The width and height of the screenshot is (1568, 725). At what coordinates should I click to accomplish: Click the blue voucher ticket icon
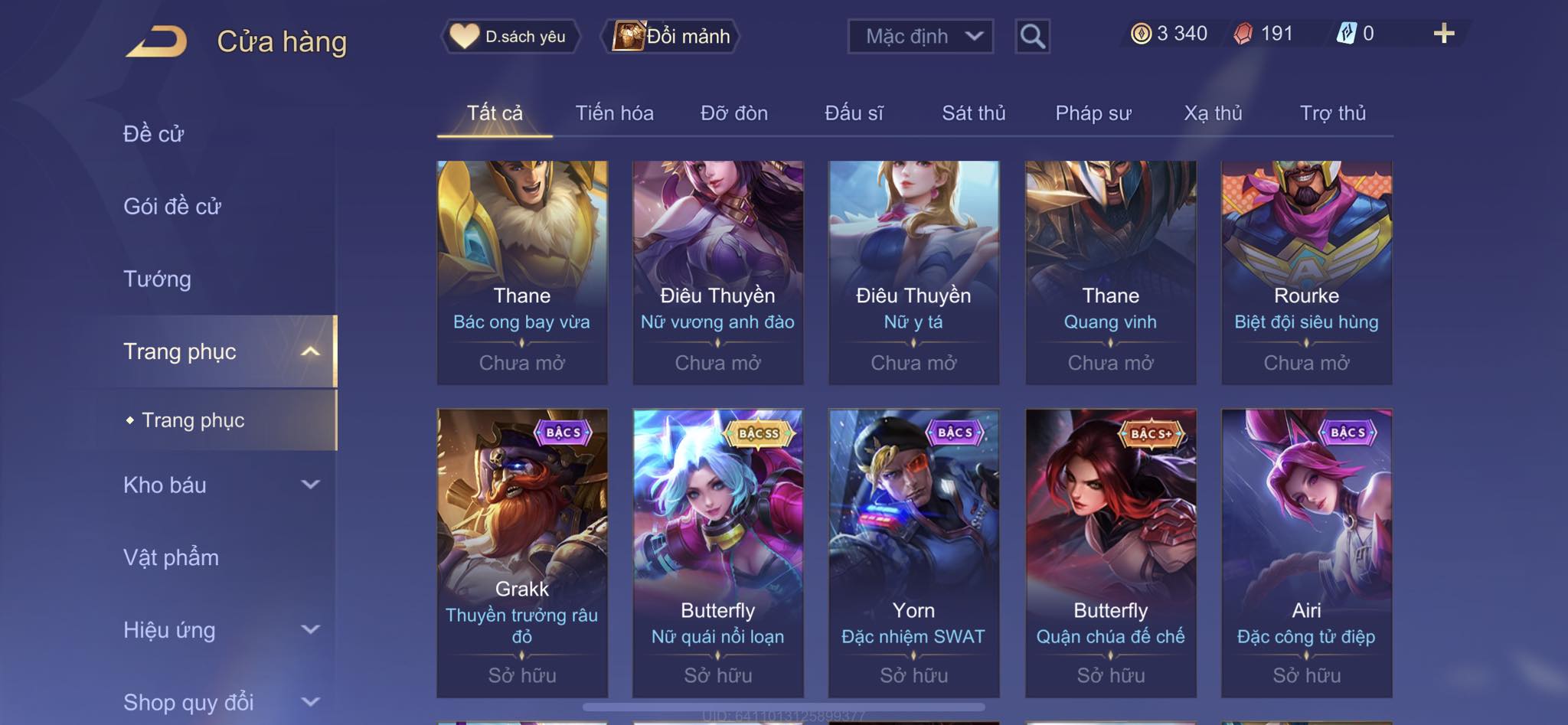click(1346, 34)
